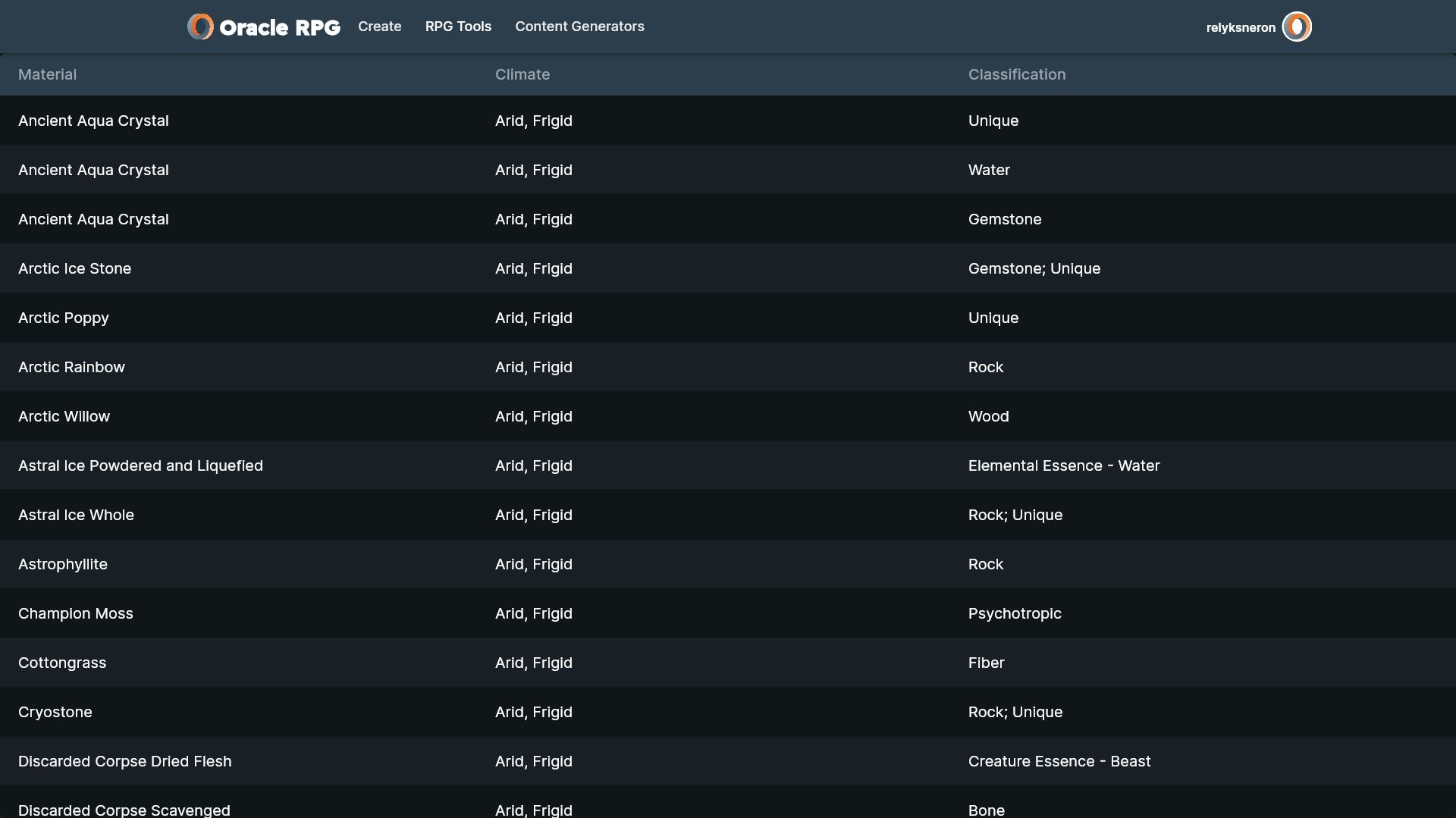Select the Cryostone row

click(x=55, y=712)
